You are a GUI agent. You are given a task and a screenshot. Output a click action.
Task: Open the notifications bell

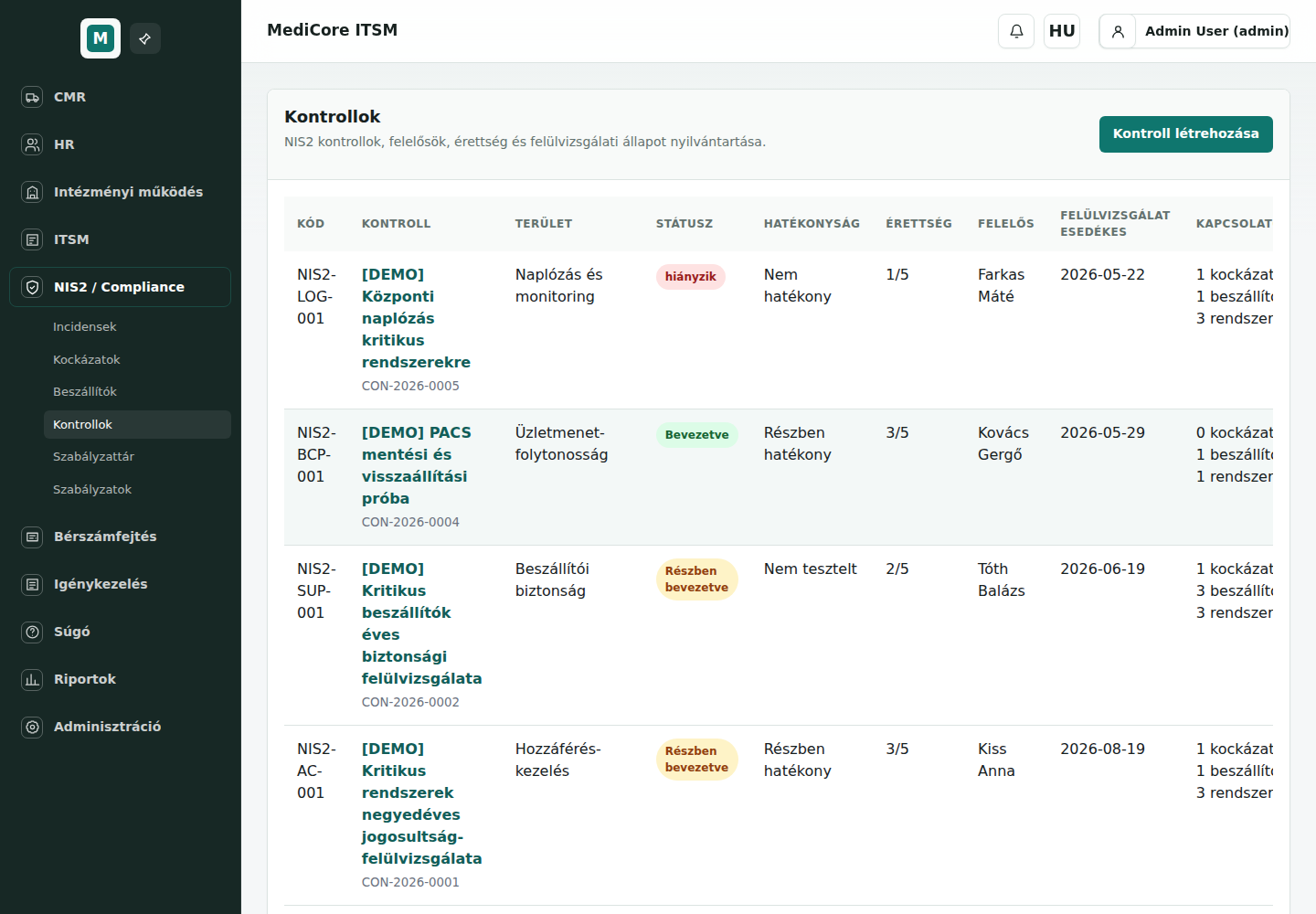[1016, 31]
